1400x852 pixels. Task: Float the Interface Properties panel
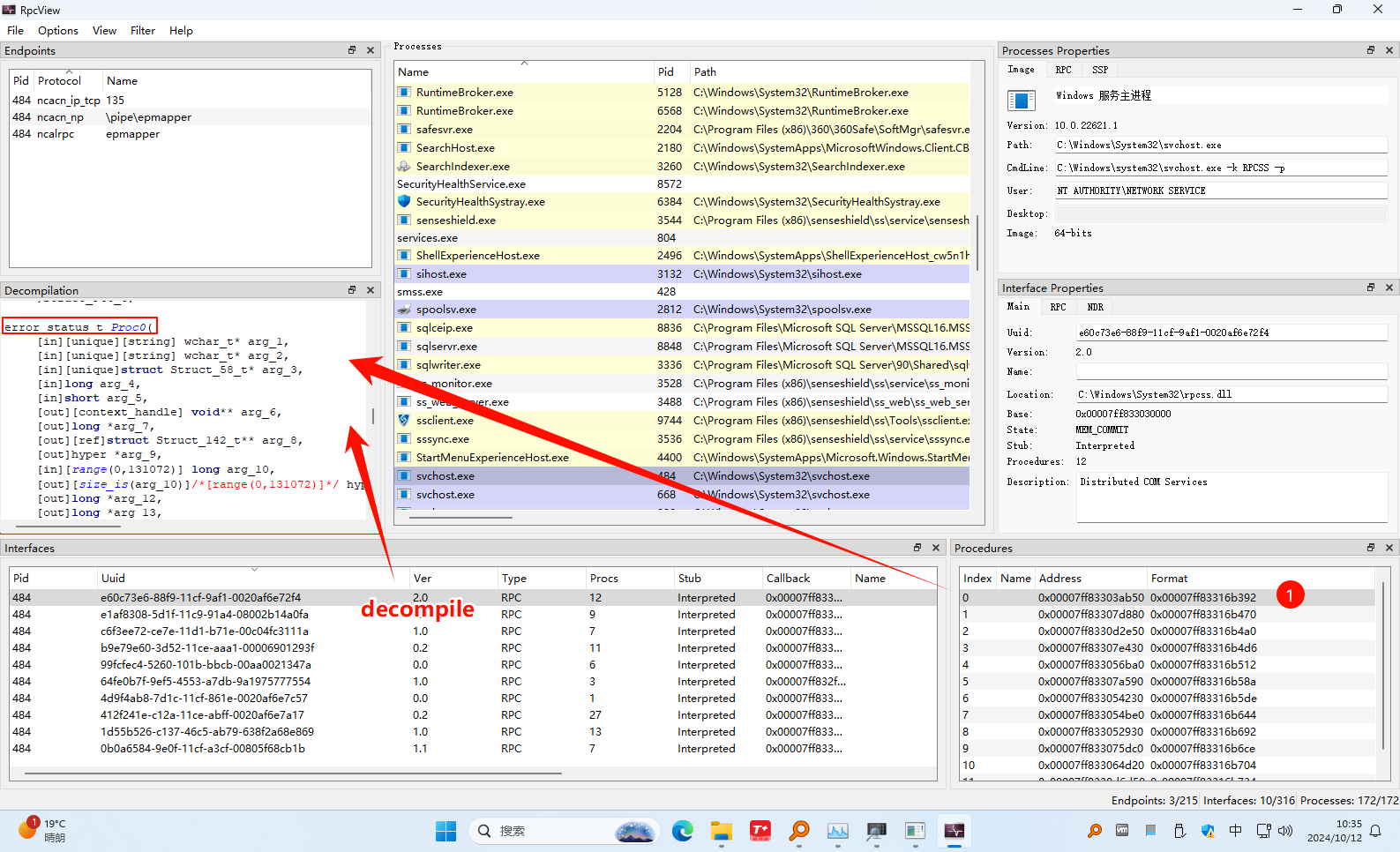click(1371, 288)
